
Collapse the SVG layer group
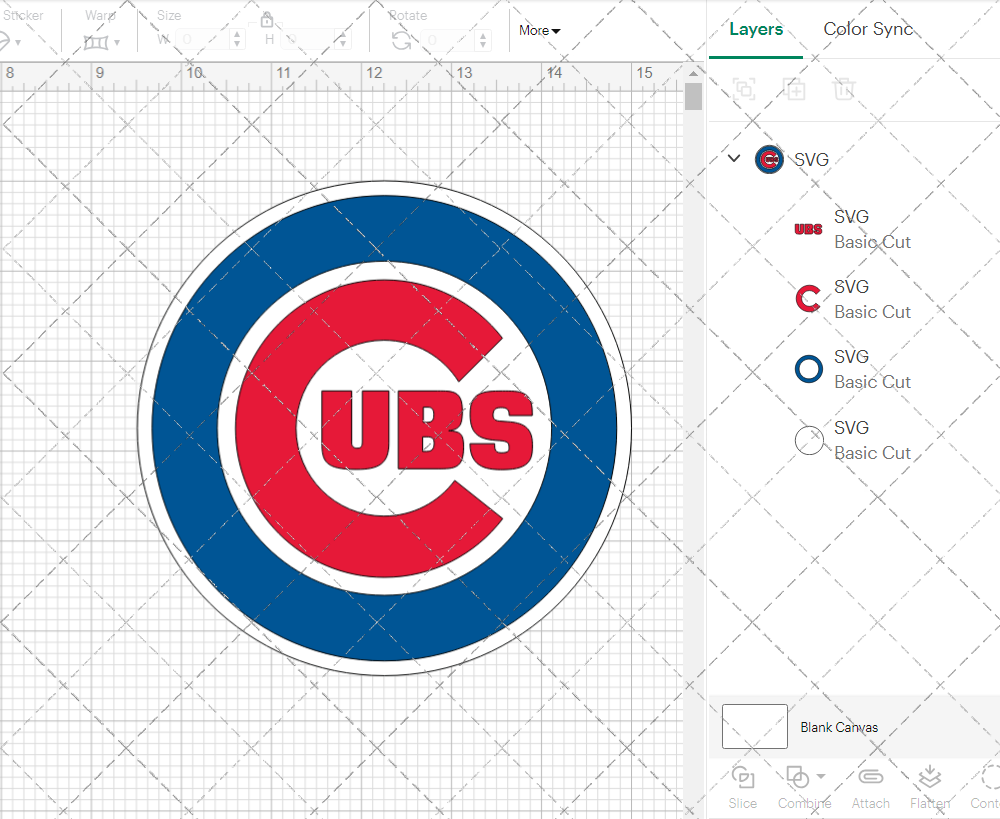click(733, 158)
